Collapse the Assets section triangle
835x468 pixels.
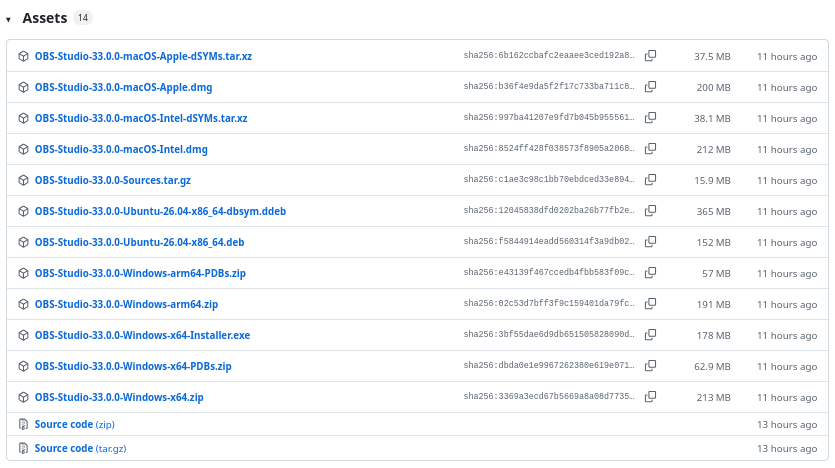(x=9, y=20)
